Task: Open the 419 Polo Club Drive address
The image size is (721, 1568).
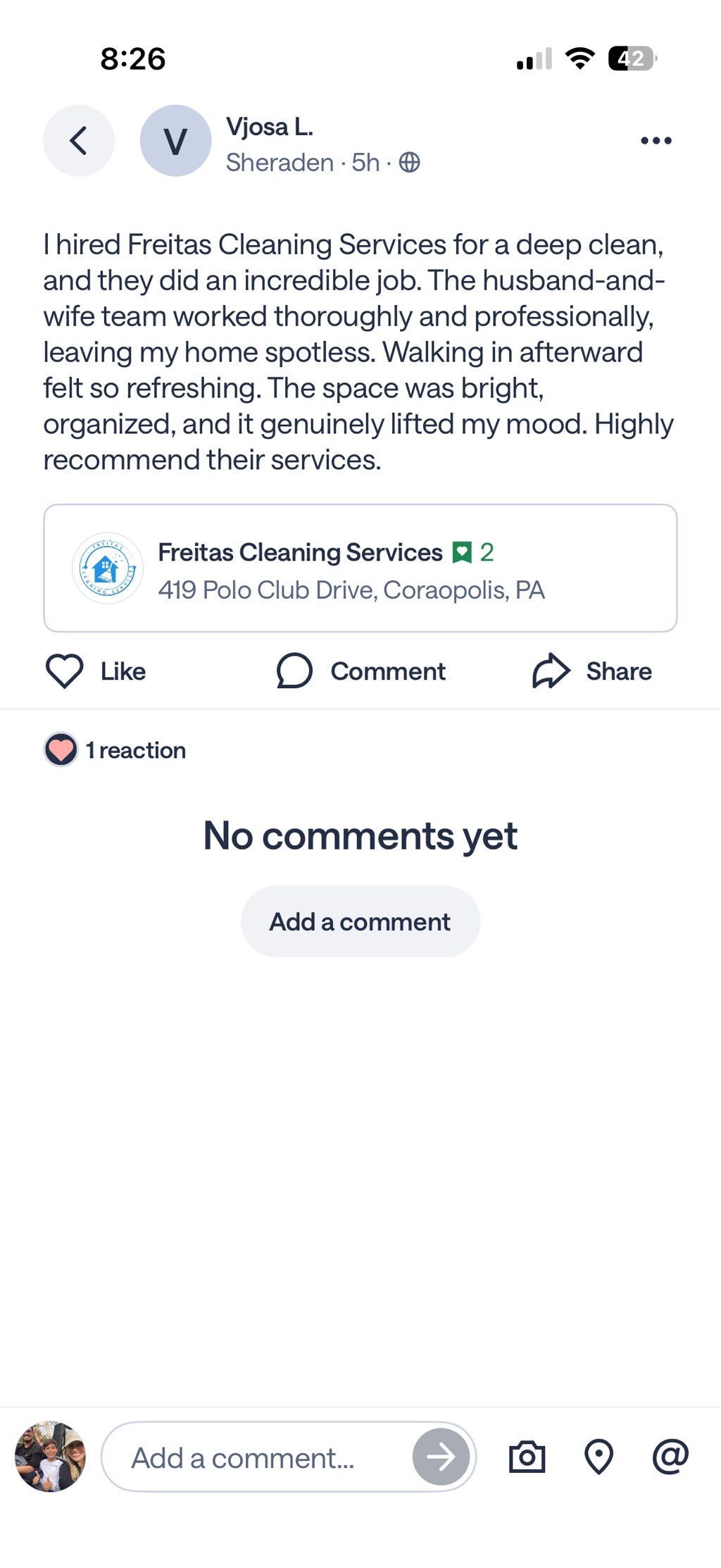Action: point(351,590)
